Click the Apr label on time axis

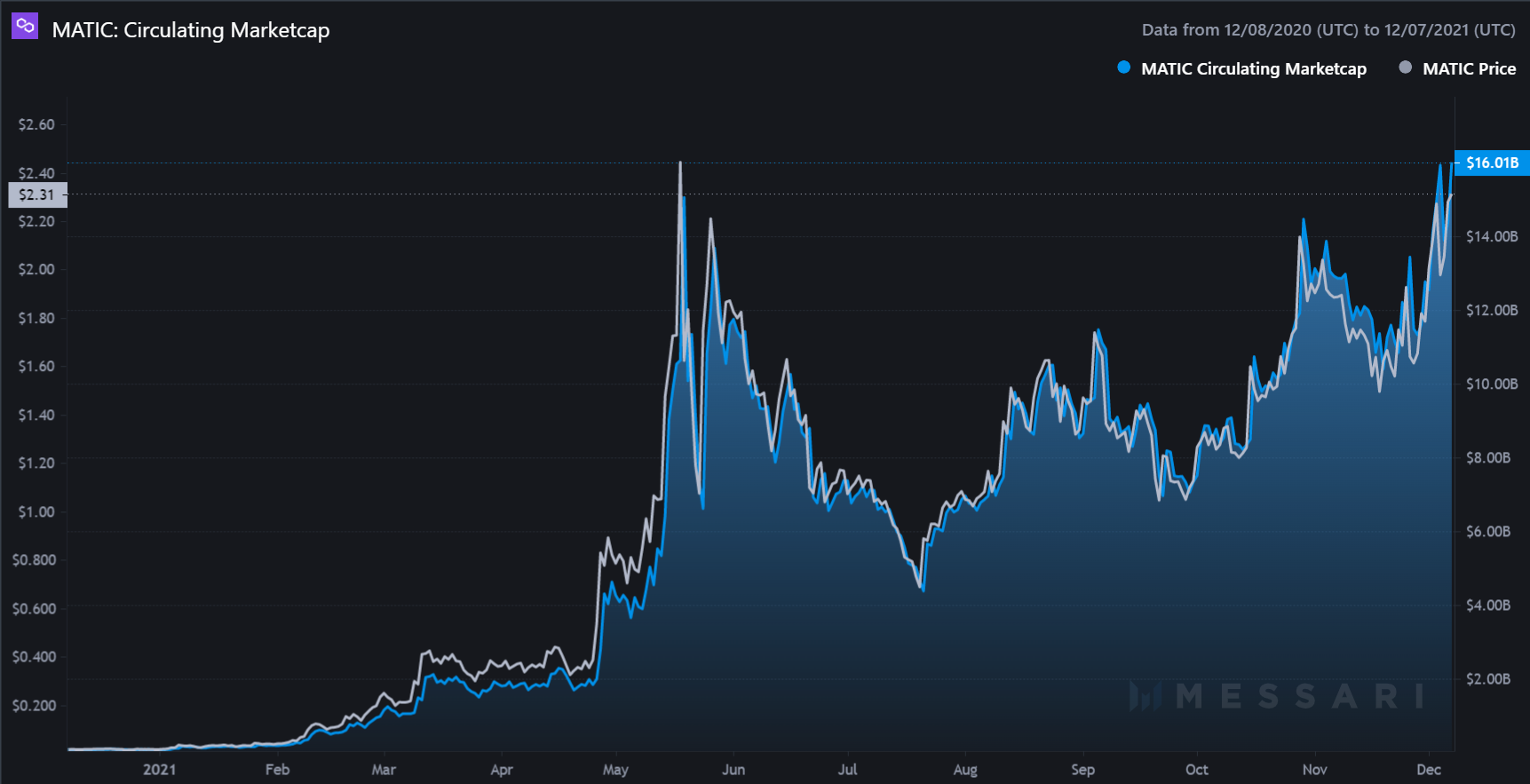point(502,769)
